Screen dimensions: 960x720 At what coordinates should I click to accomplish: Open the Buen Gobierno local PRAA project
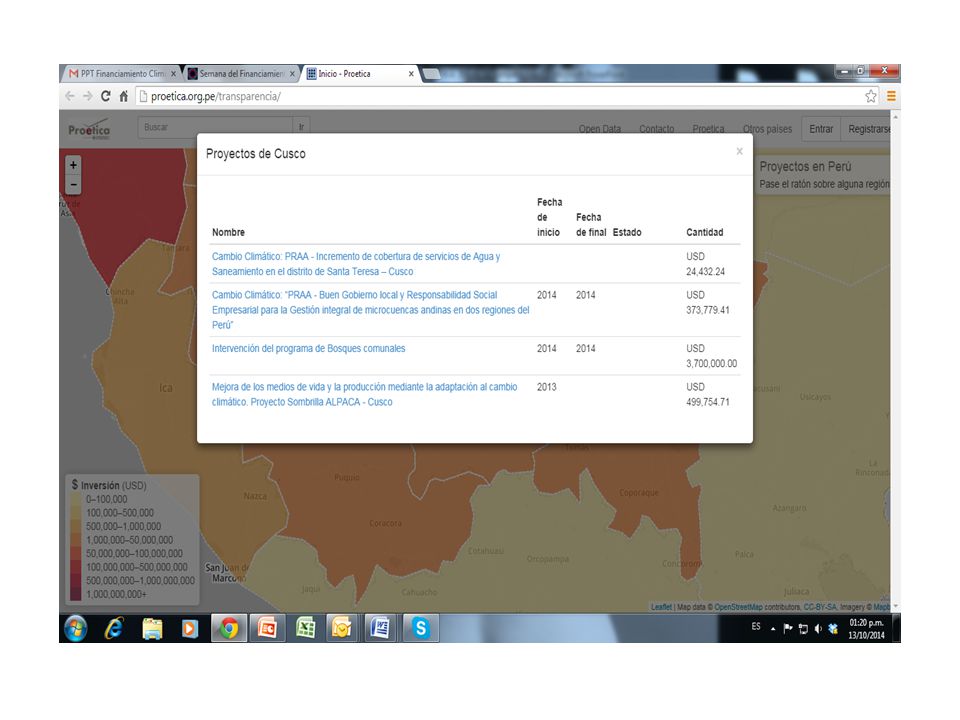pyautogui.click(x=370, y=310)
